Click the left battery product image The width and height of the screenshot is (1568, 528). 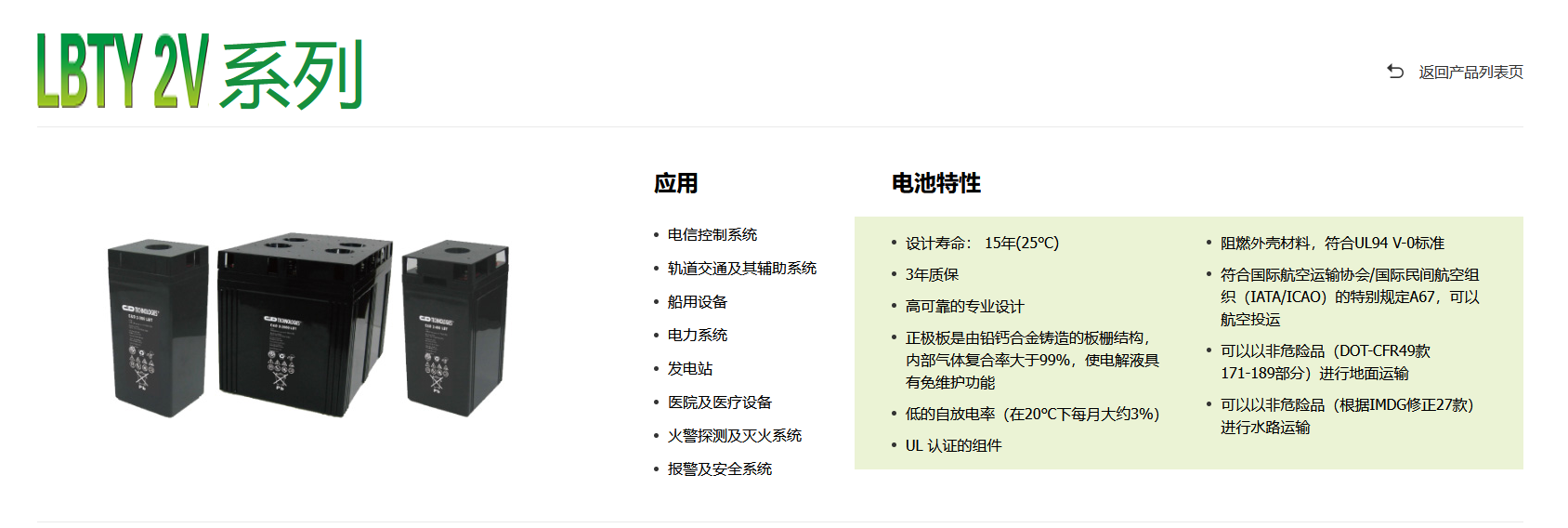tap(158, 327)
